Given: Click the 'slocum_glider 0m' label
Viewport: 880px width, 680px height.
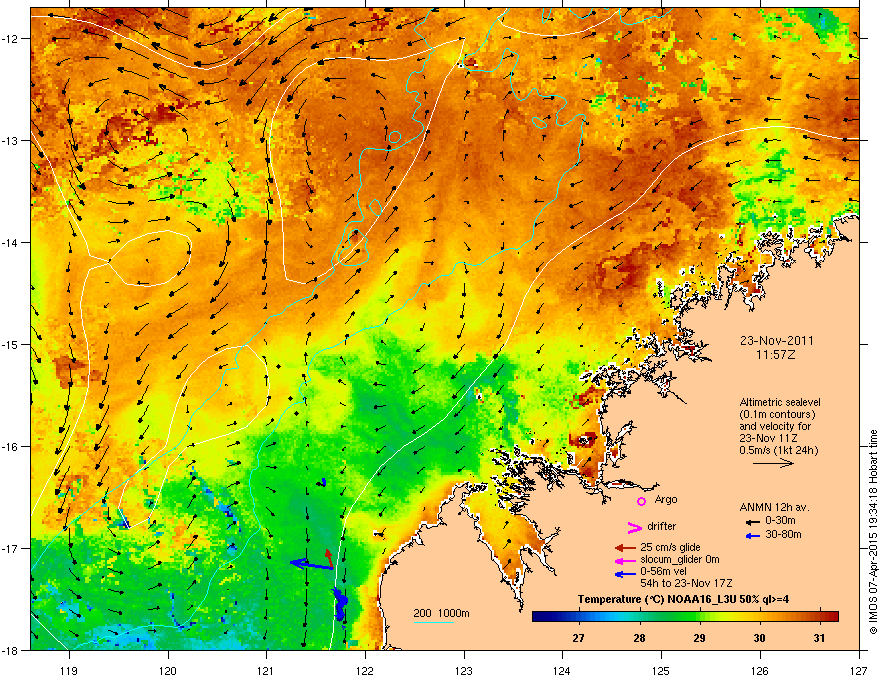Looking at the screenshot, I should (x=680, y=559).
